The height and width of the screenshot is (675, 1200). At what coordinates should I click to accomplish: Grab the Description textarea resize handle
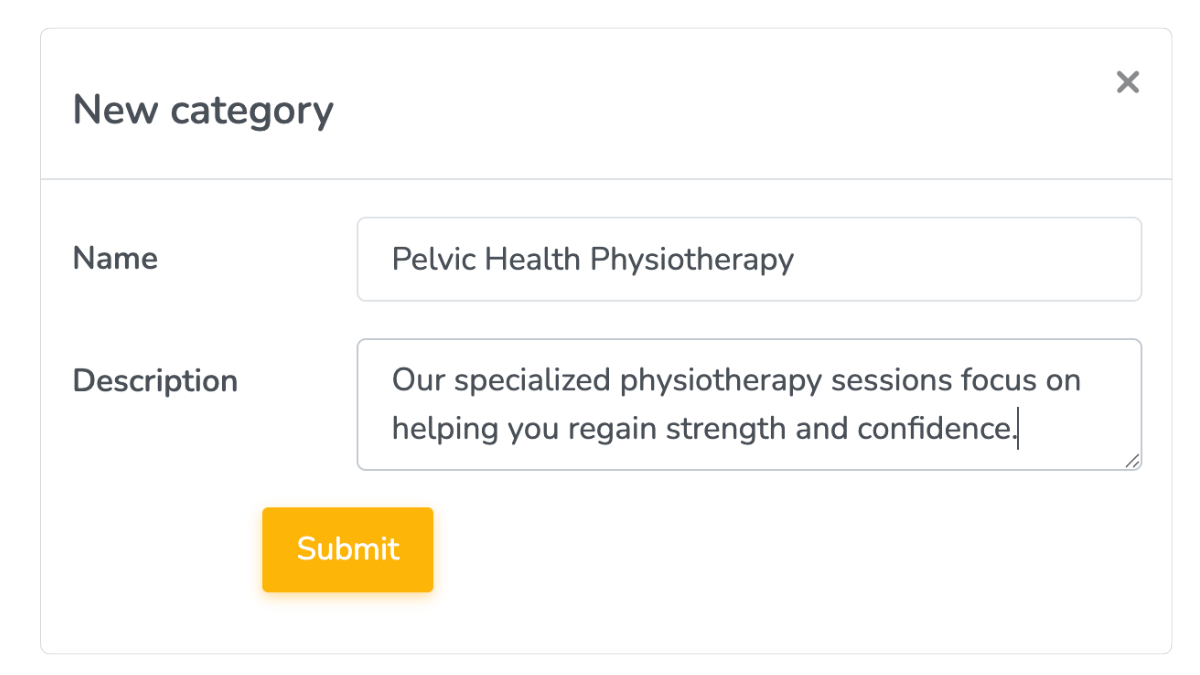coord(1132,461)
